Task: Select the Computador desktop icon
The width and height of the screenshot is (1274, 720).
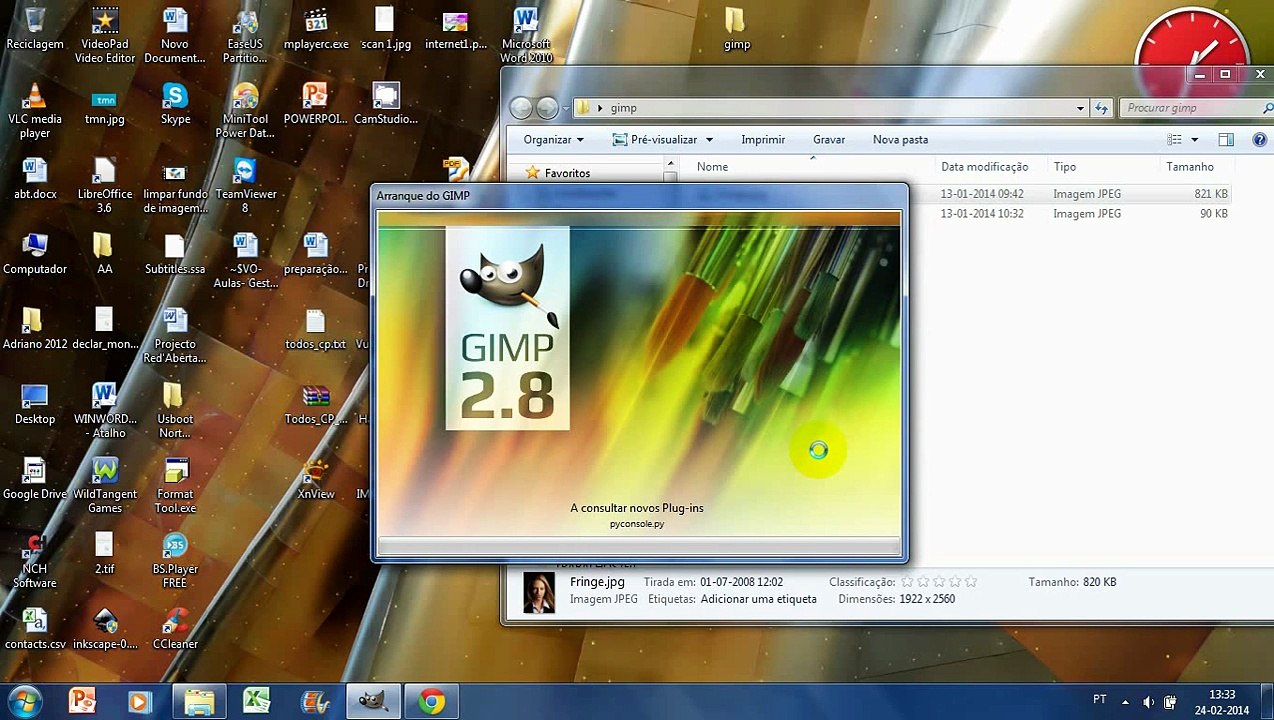Action: [x=35, y=254]
